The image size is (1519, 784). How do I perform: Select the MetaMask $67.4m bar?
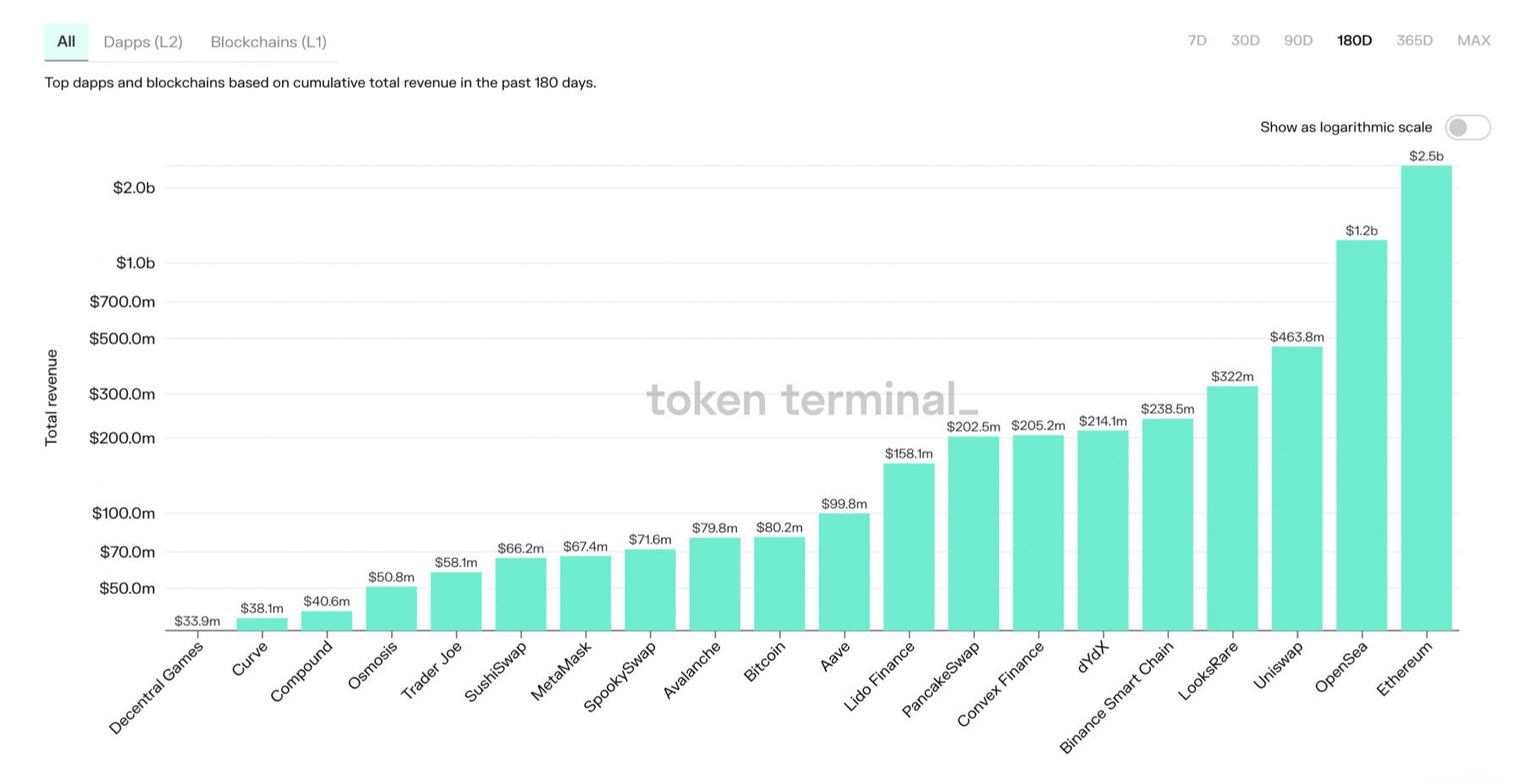pyautogui.click(x=586, y=593)
